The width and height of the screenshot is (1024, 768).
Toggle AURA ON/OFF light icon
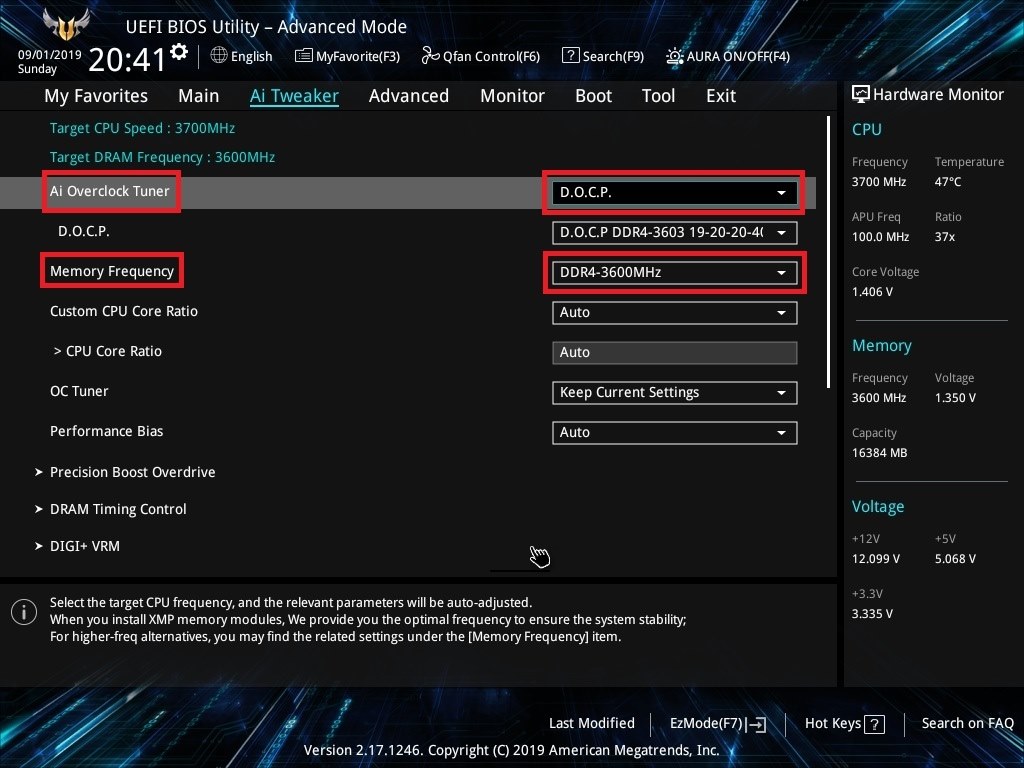675,56
